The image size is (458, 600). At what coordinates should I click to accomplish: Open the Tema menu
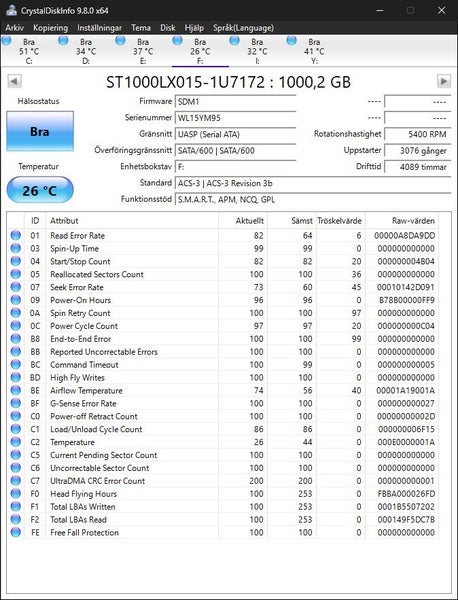click(x=141, y=28)
